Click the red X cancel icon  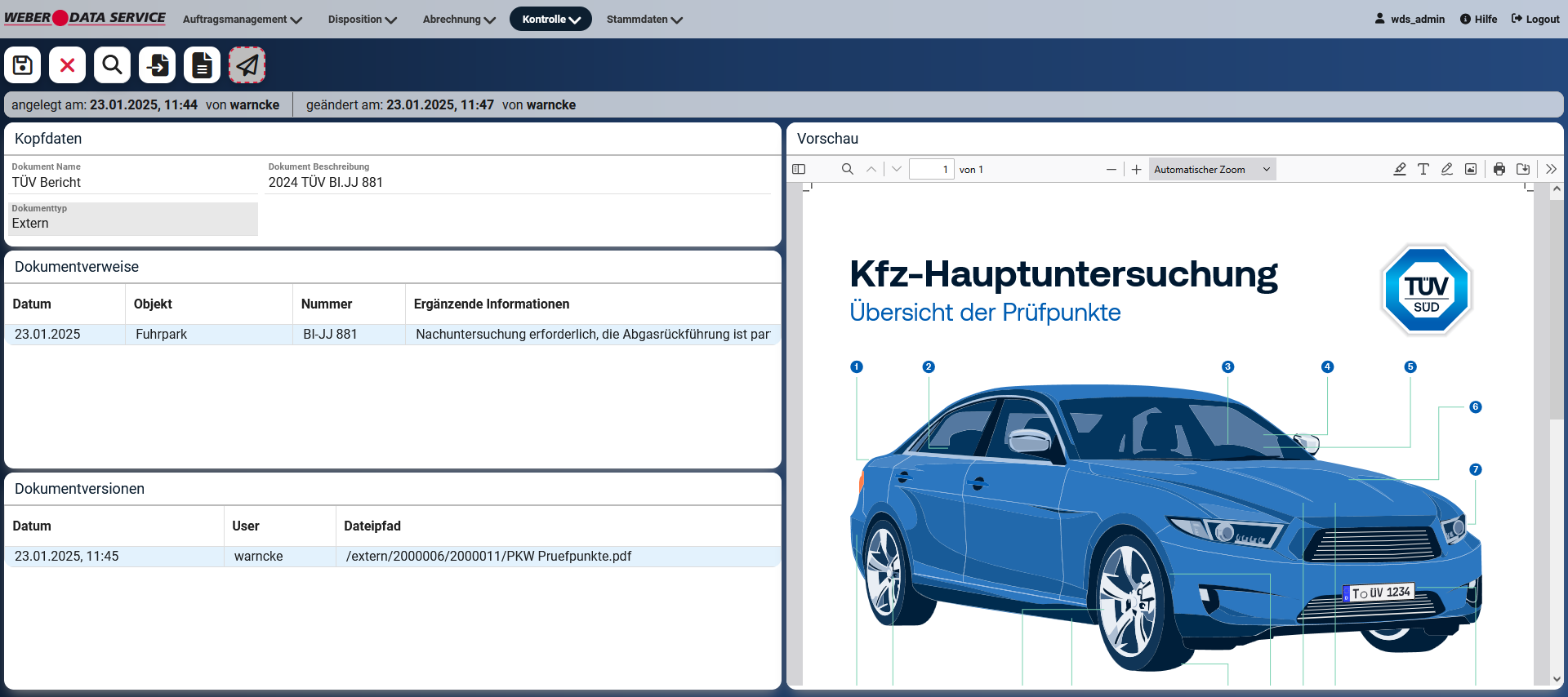pos(68,65)
